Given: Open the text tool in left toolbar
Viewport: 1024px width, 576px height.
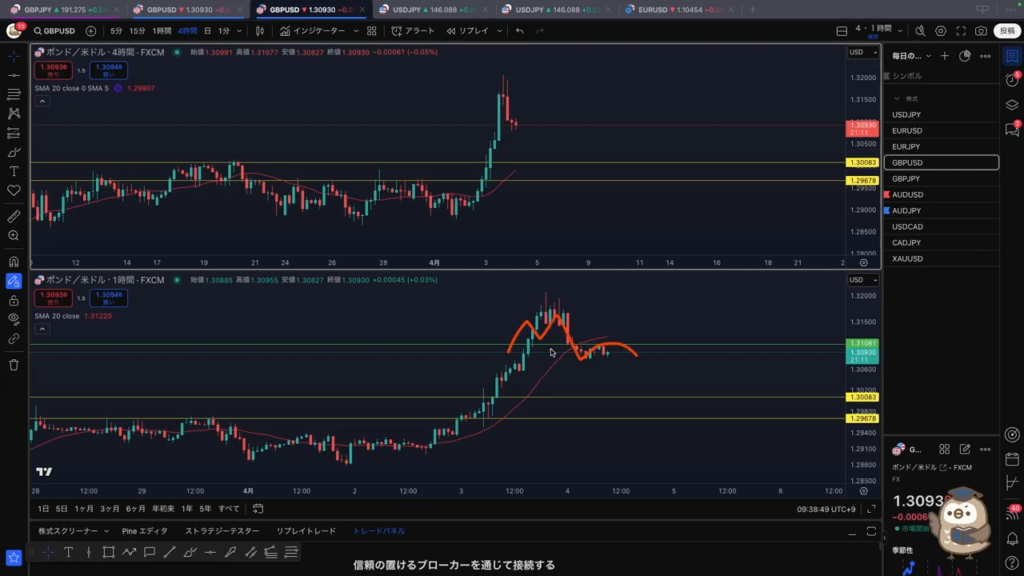Looking at the screenshot, I should [14, 171].
